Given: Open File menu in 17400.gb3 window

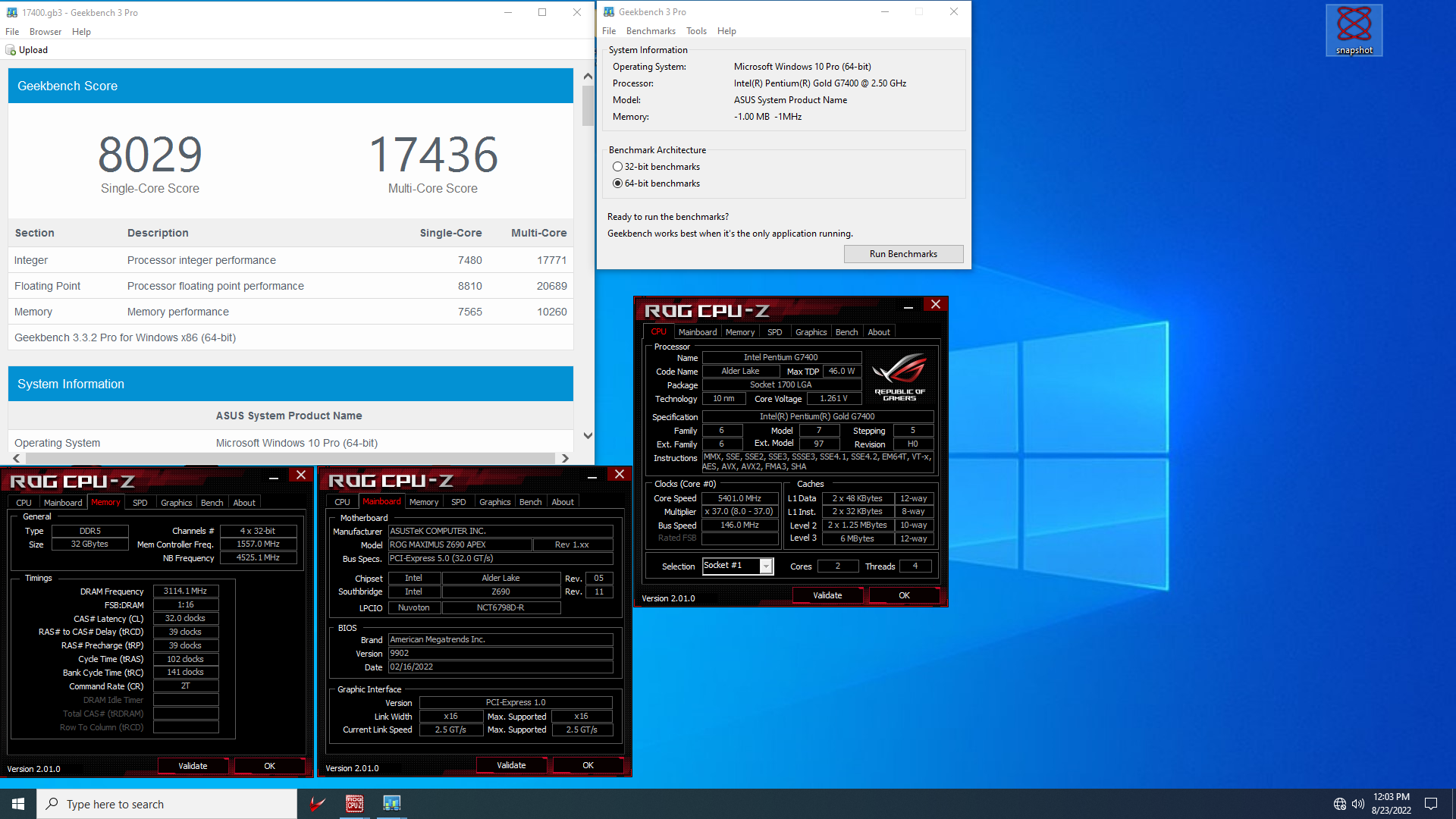Looking at the screenshot, I should point(12,32).
